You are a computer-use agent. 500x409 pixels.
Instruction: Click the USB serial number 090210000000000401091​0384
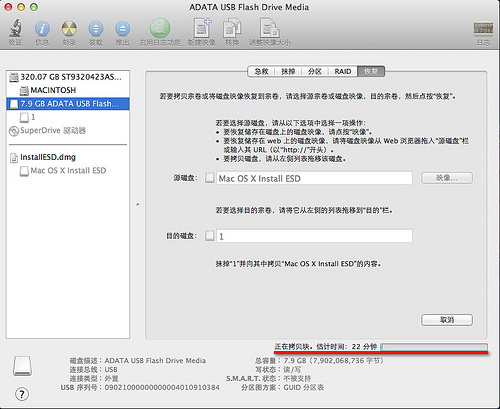[162, 388]
